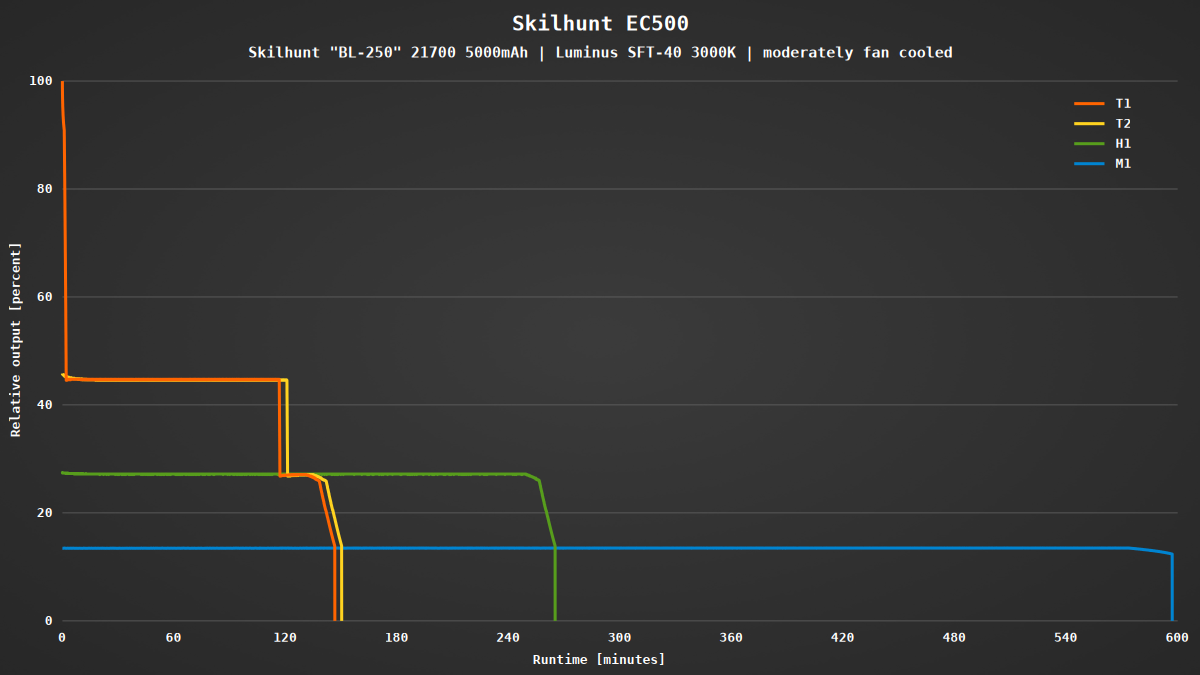Click the T2 legend label
1200x675 pixels.
1123,124
